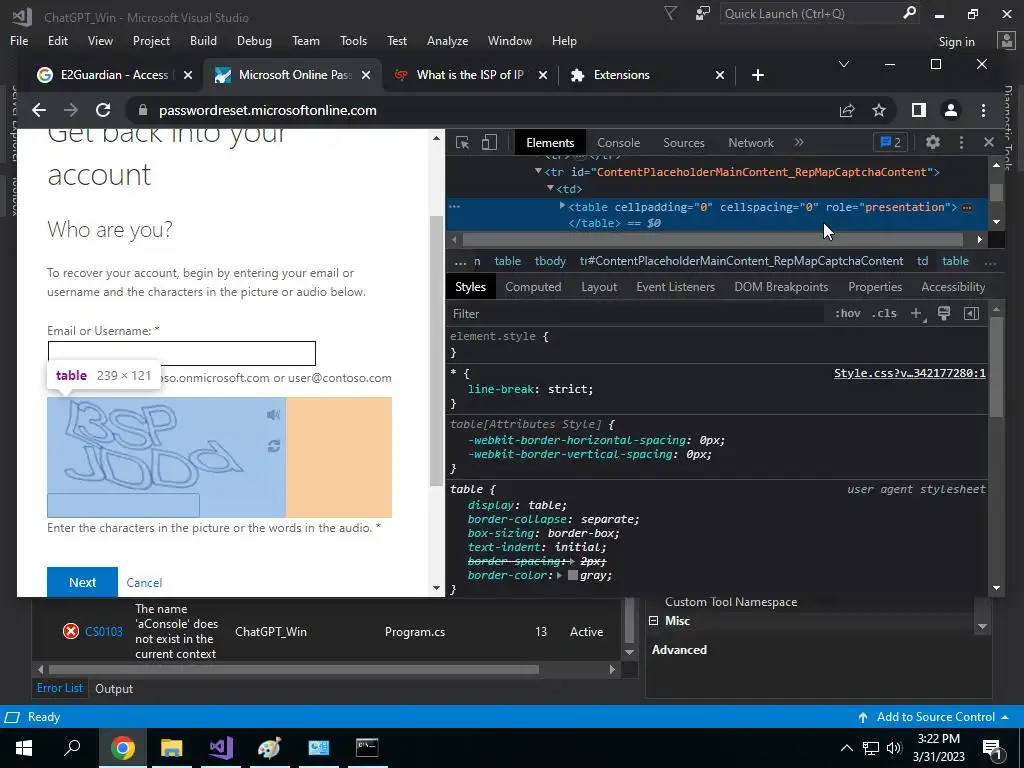
Task: Switch to the What is the ISP of IP tab
Action: (x=470, y=75)
